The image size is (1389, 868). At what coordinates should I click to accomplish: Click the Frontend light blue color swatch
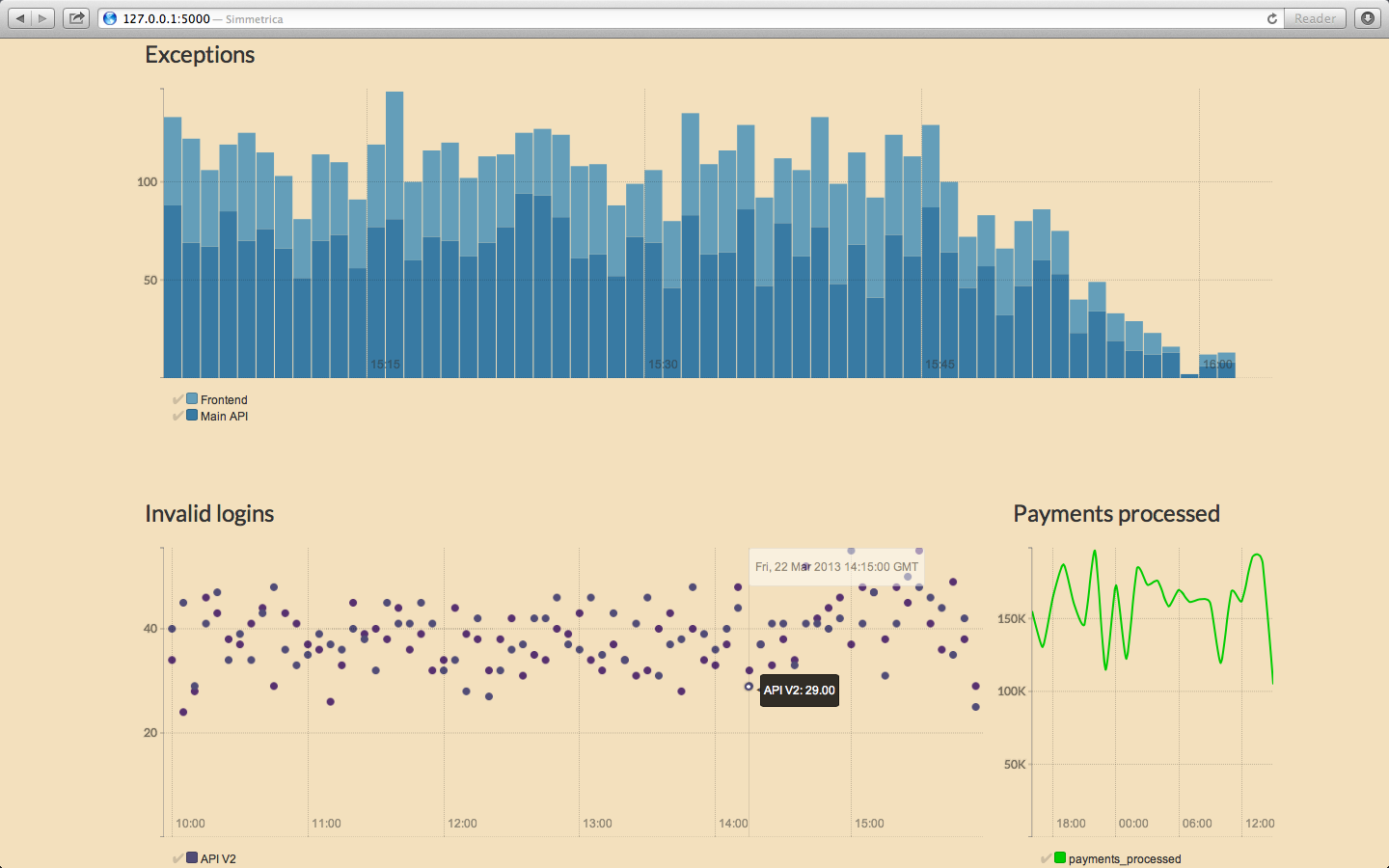(192, 398)
